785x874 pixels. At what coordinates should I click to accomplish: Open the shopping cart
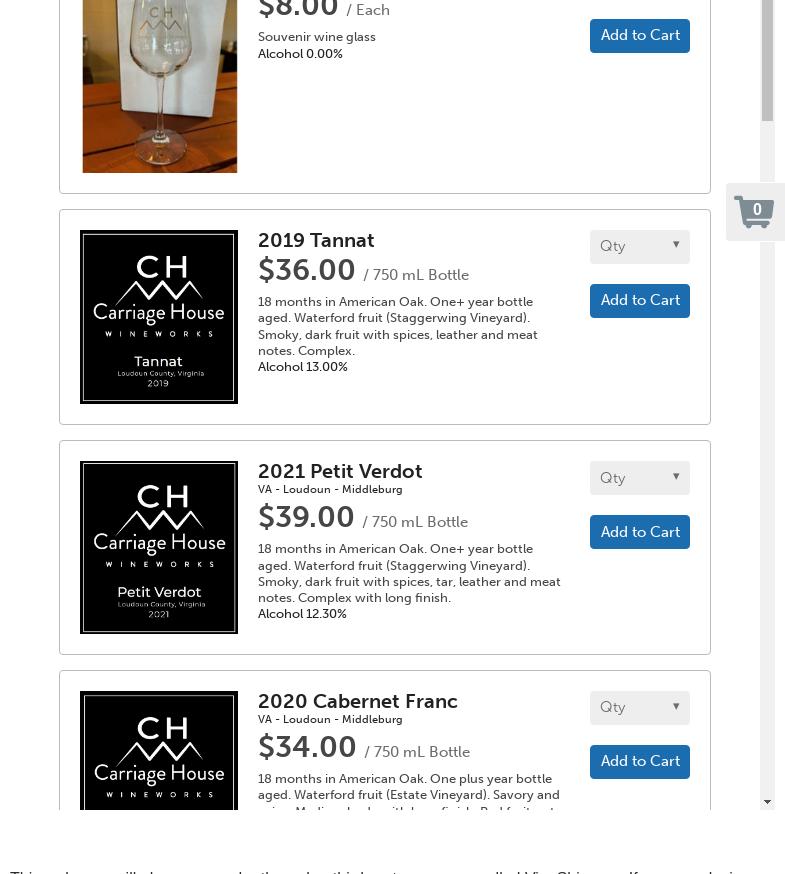click(x=755, y=212)
